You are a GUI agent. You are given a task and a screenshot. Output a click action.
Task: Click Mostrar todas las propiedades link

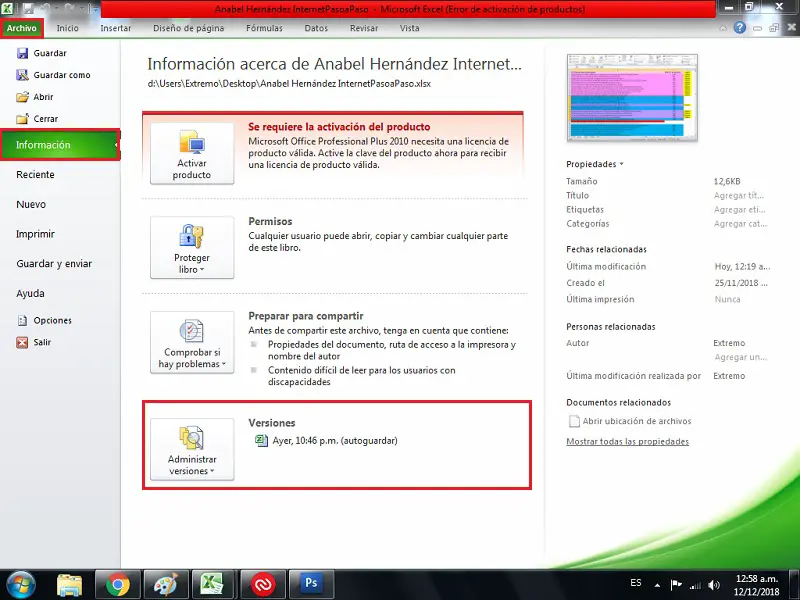point(628,441)
